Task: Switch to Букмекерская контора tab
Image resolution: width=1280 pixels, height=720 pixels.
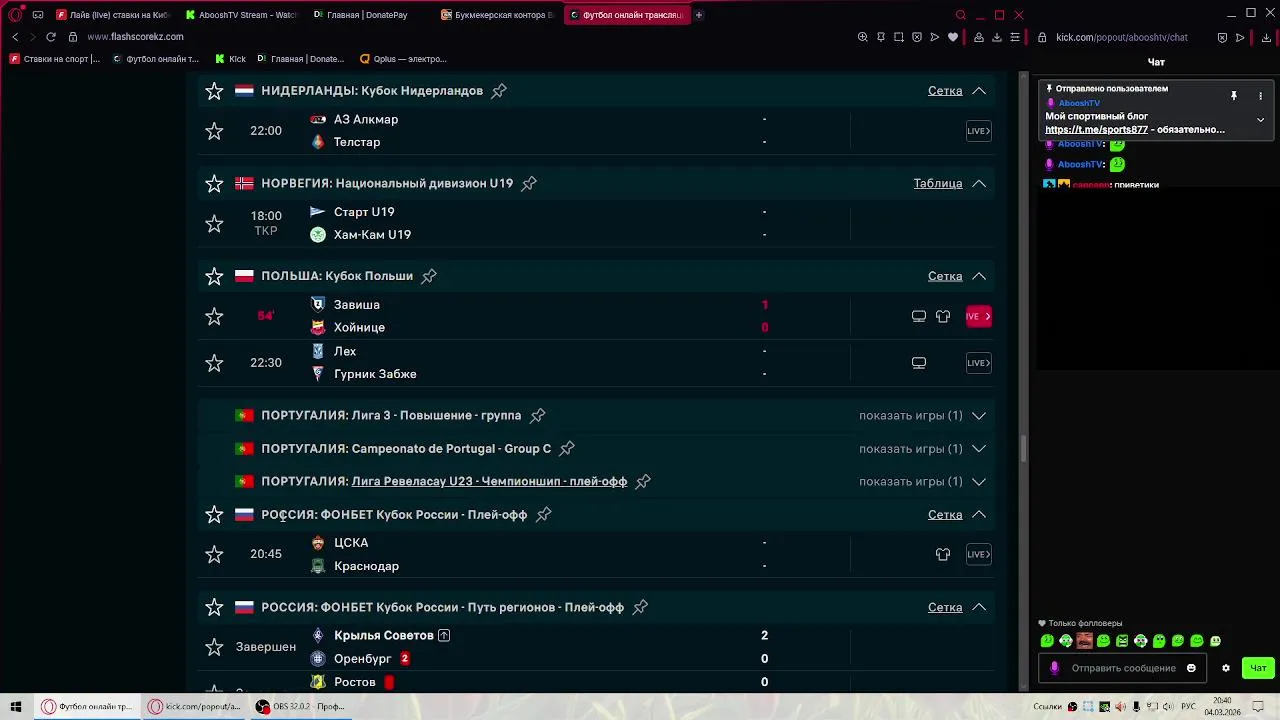Action: (x=497, y=15)
